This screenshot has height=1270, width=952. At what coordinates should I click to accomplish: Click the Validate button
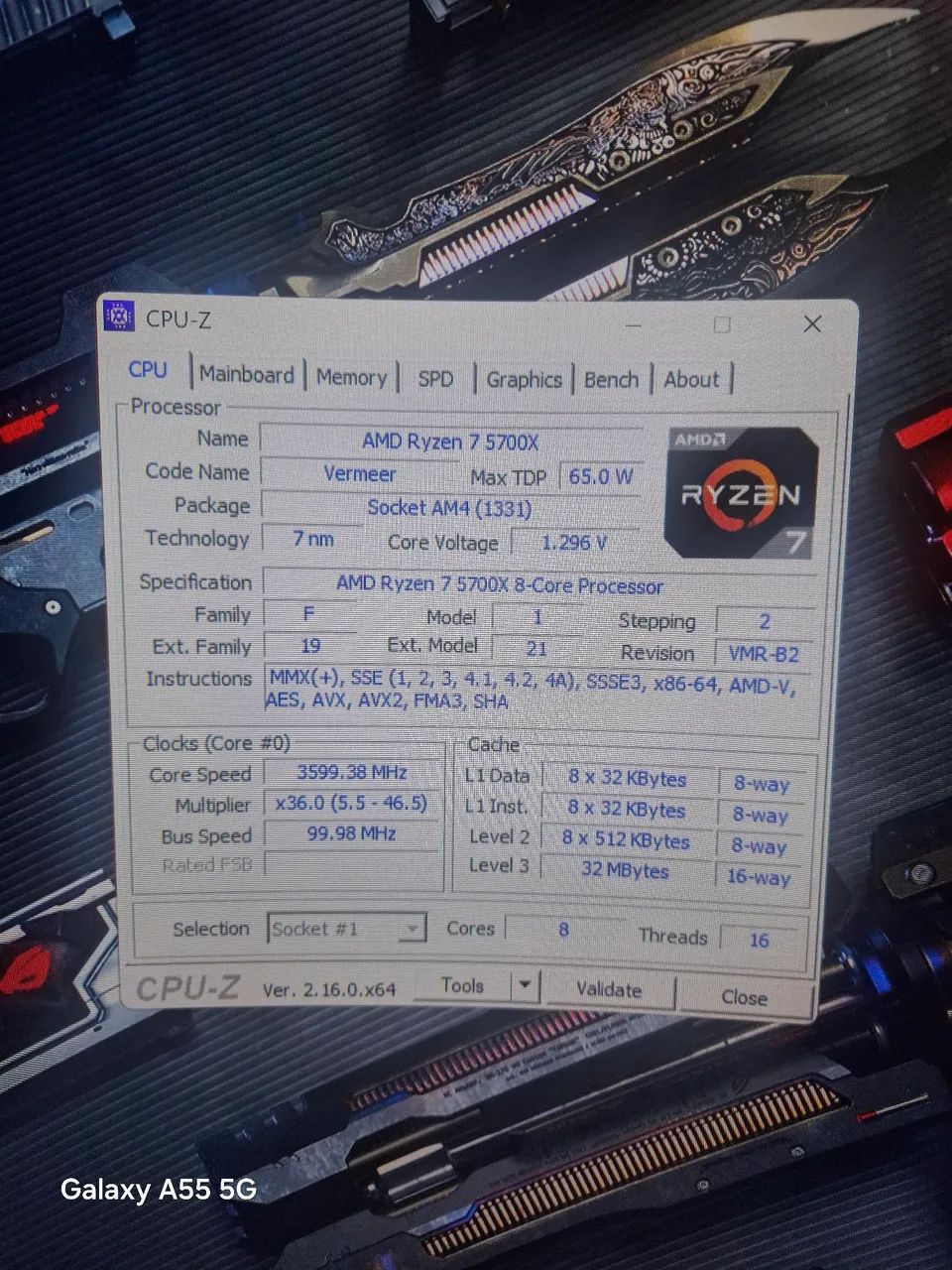point(609,990)
